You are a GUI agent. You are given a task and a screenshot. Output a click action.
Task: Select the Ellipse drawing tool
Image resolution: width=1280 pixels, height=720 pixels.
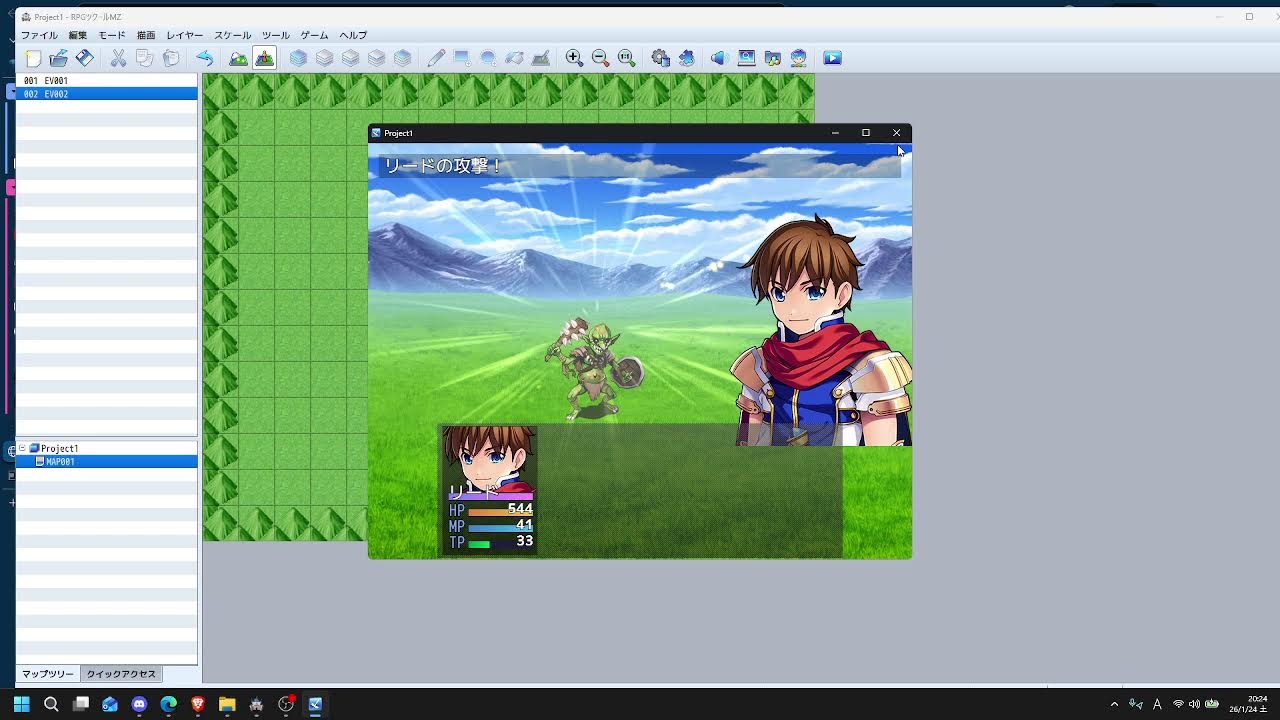[488, 58]
